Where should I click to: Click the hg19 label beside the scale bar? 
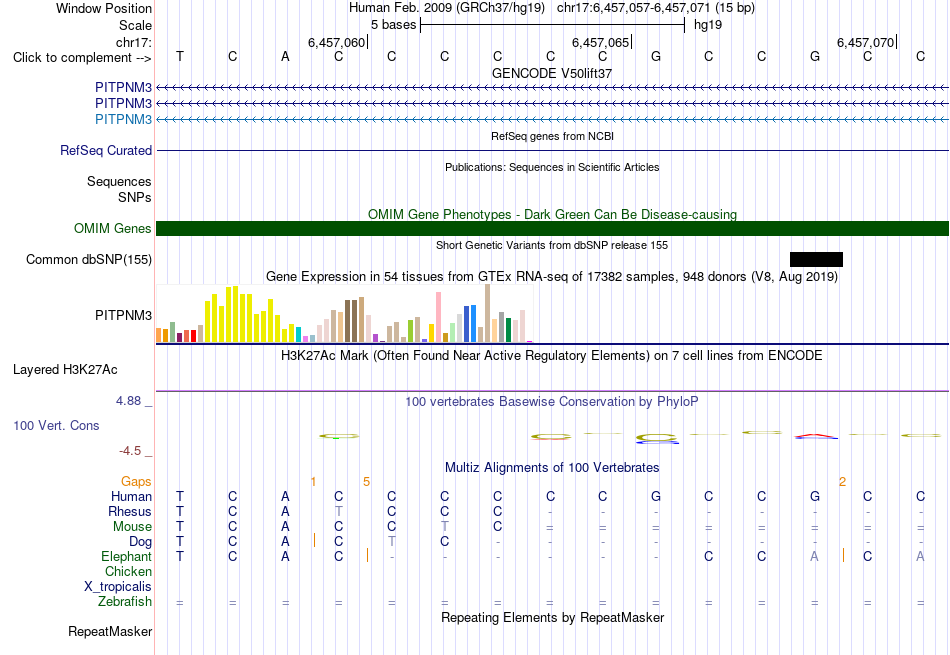pyautogui.click(x=708, y=25)
